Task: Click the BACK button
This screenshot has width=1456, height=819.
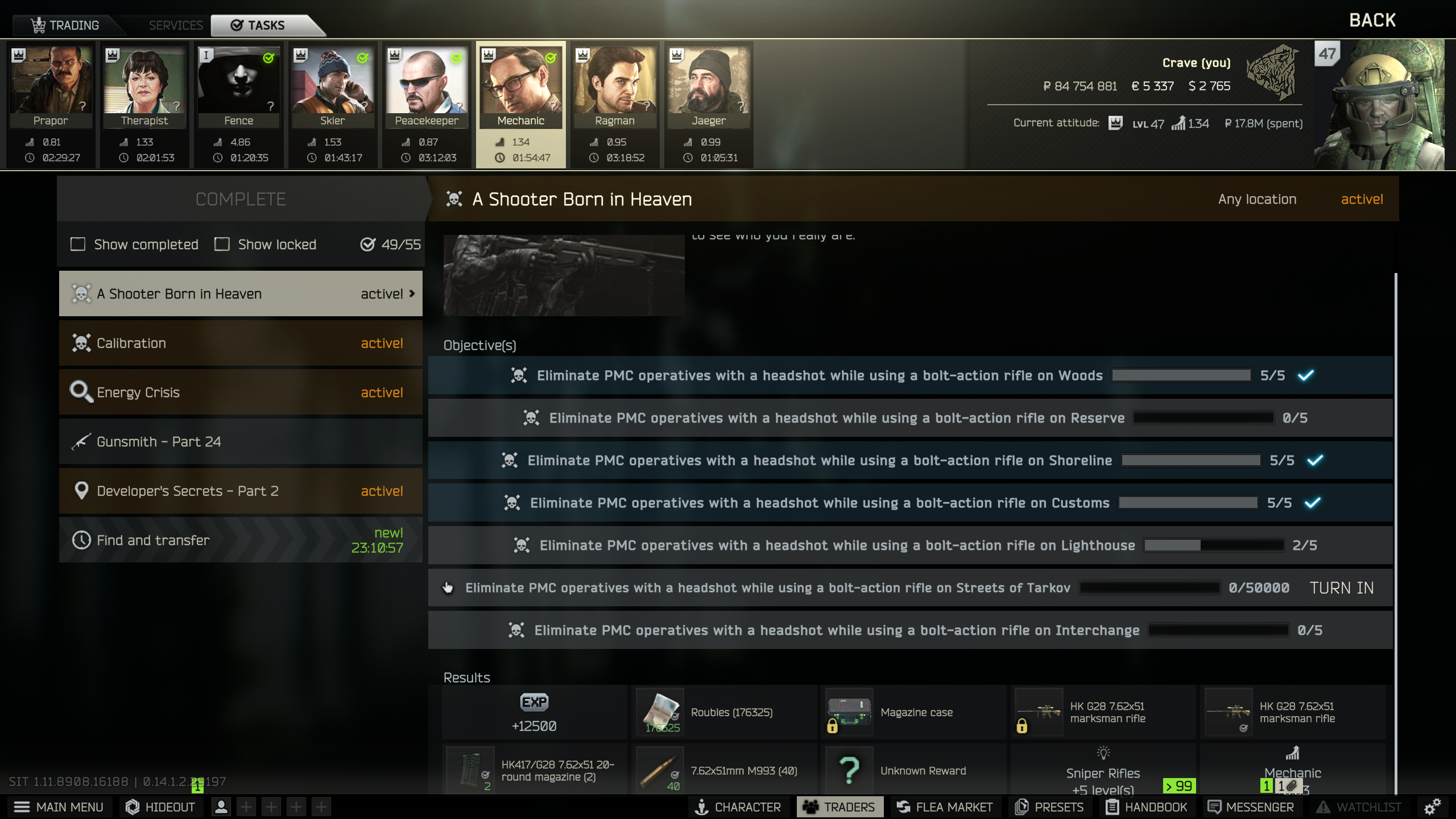Action: [x=1372, y=20]
